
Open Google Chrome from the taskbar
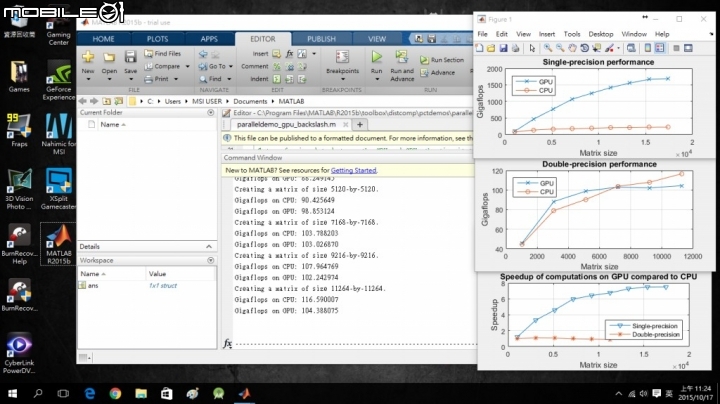point(115,393)
